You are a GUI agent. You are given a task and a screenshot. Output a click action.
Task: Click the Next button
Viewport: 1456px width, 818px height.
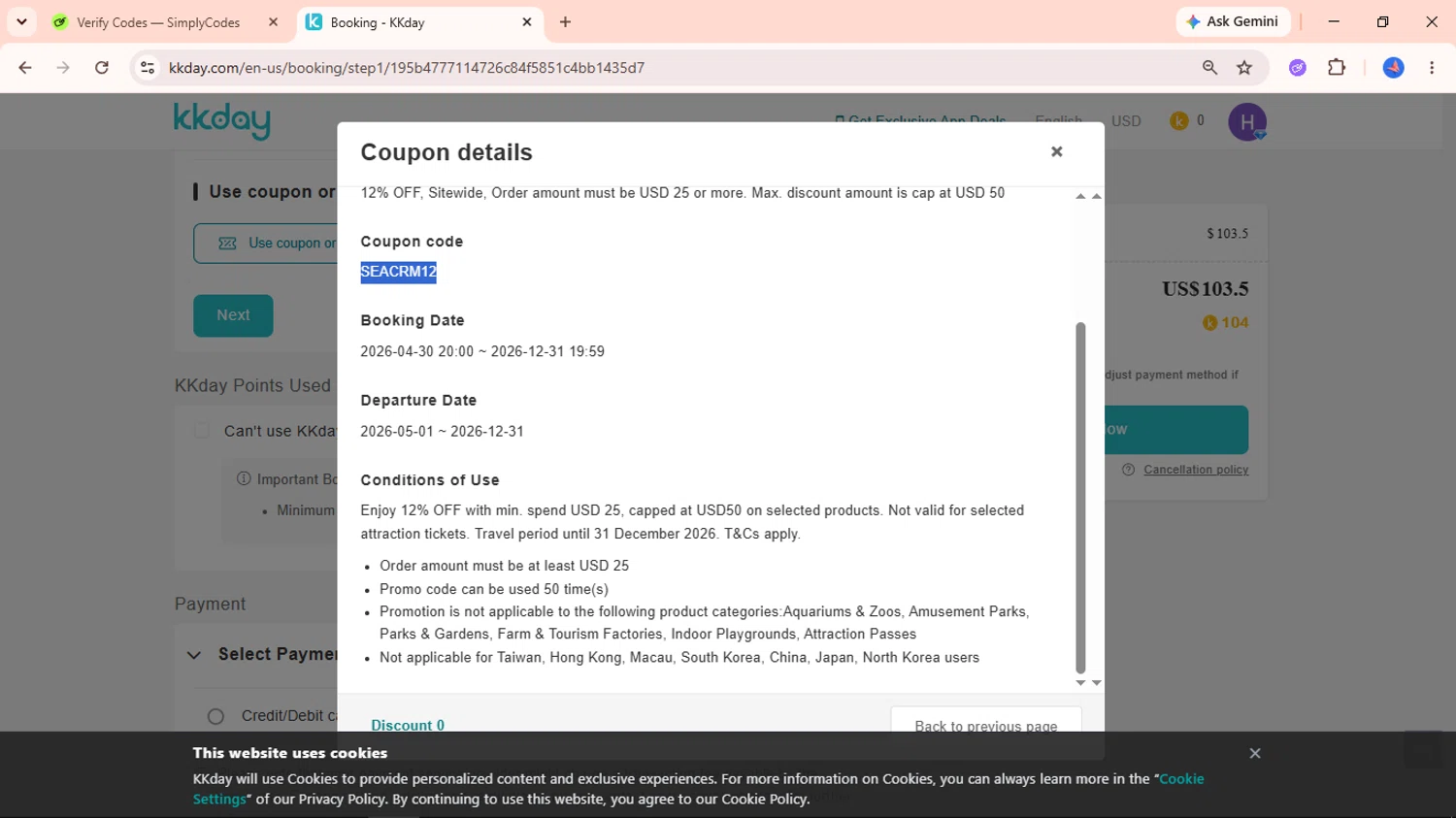click(233, 315)
